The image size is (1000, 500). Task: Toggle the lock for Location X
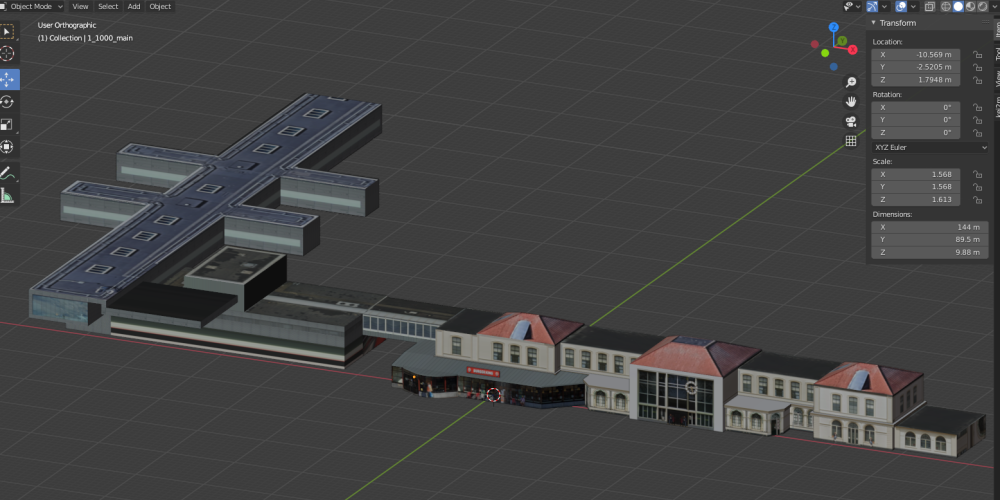pos(975,54)
